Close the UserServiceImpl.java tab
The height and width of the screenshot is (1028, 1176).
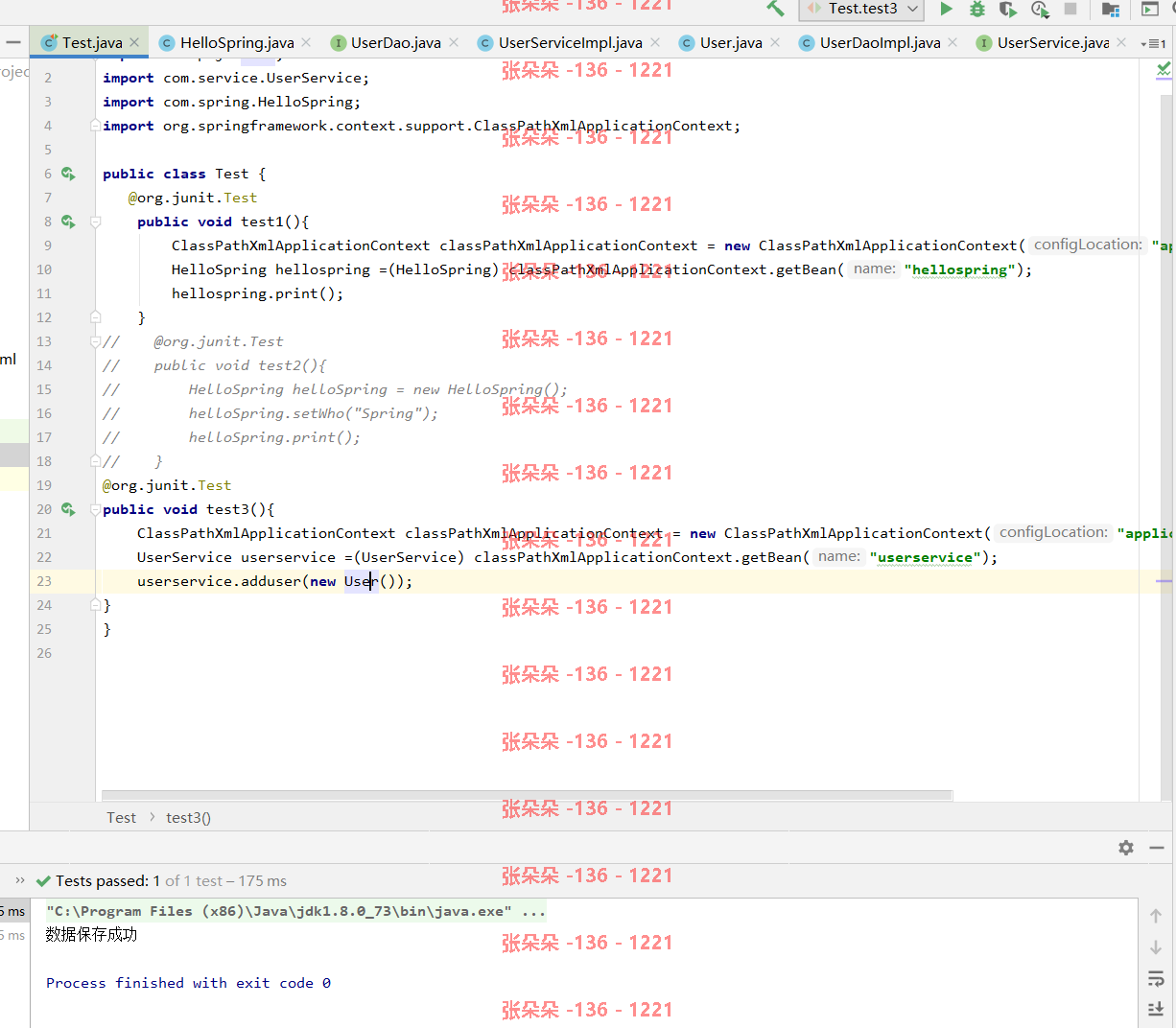(655, 42)
